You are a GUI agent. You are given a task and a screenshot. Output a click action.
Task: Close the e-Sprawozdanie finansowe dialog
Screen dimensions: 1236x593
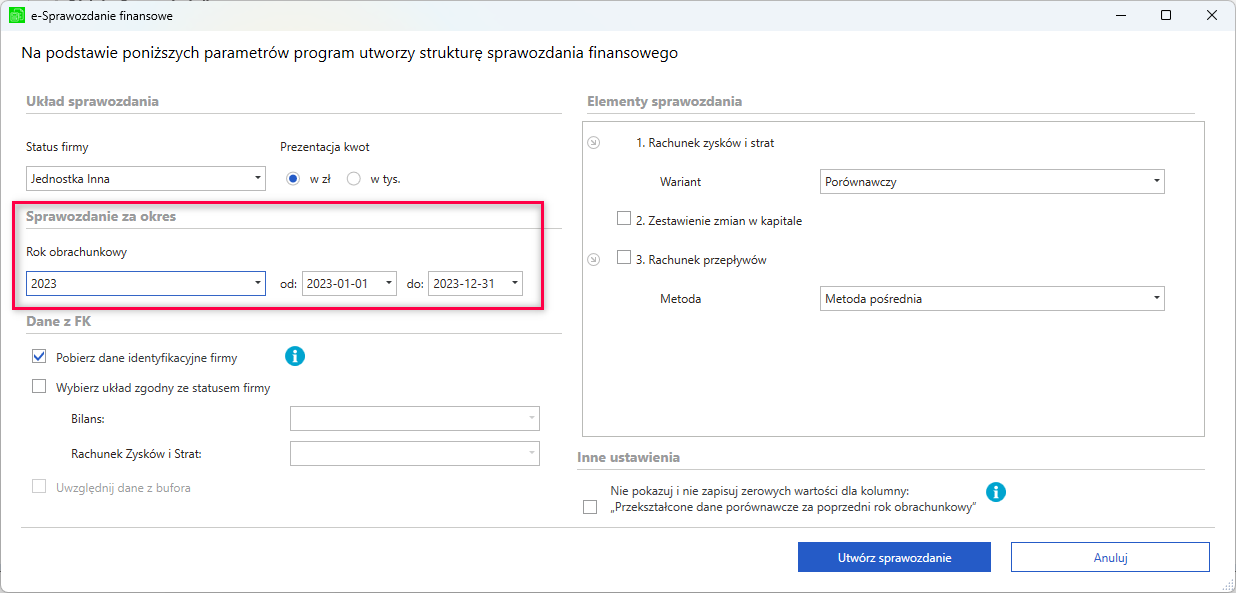pos(1212,15)
